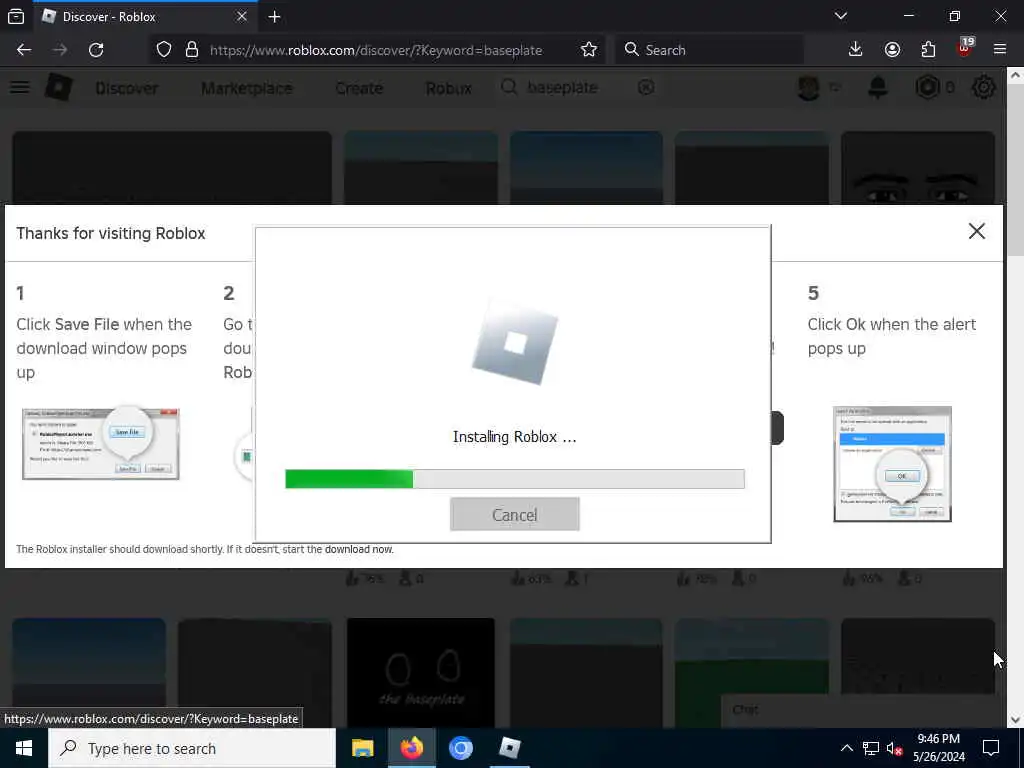Open the clock showing 9:46 PM
This screenshot has width=1024, height=768.
938,748
